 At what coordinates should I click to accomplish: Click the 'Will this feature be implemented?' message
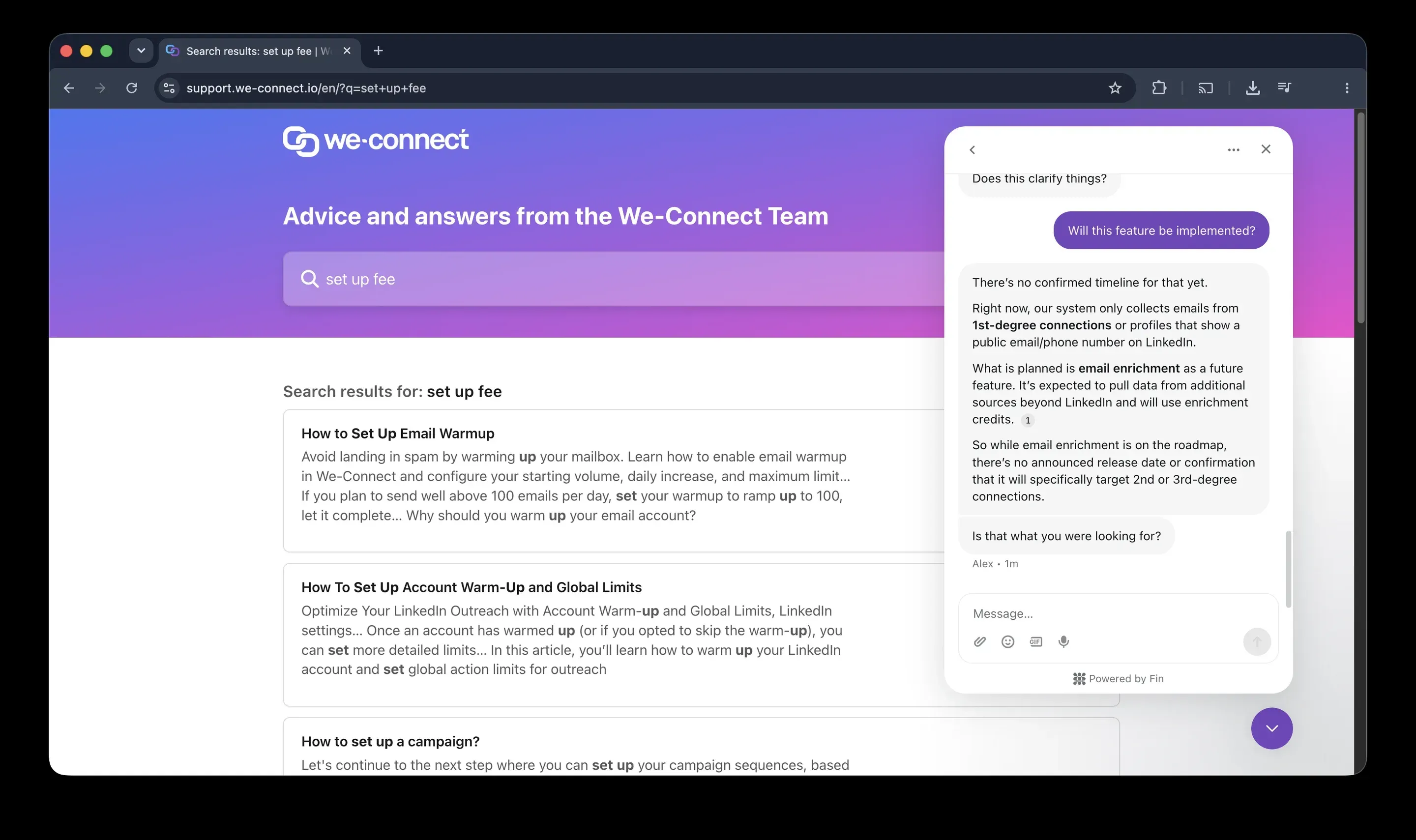tap(1161, 231)
